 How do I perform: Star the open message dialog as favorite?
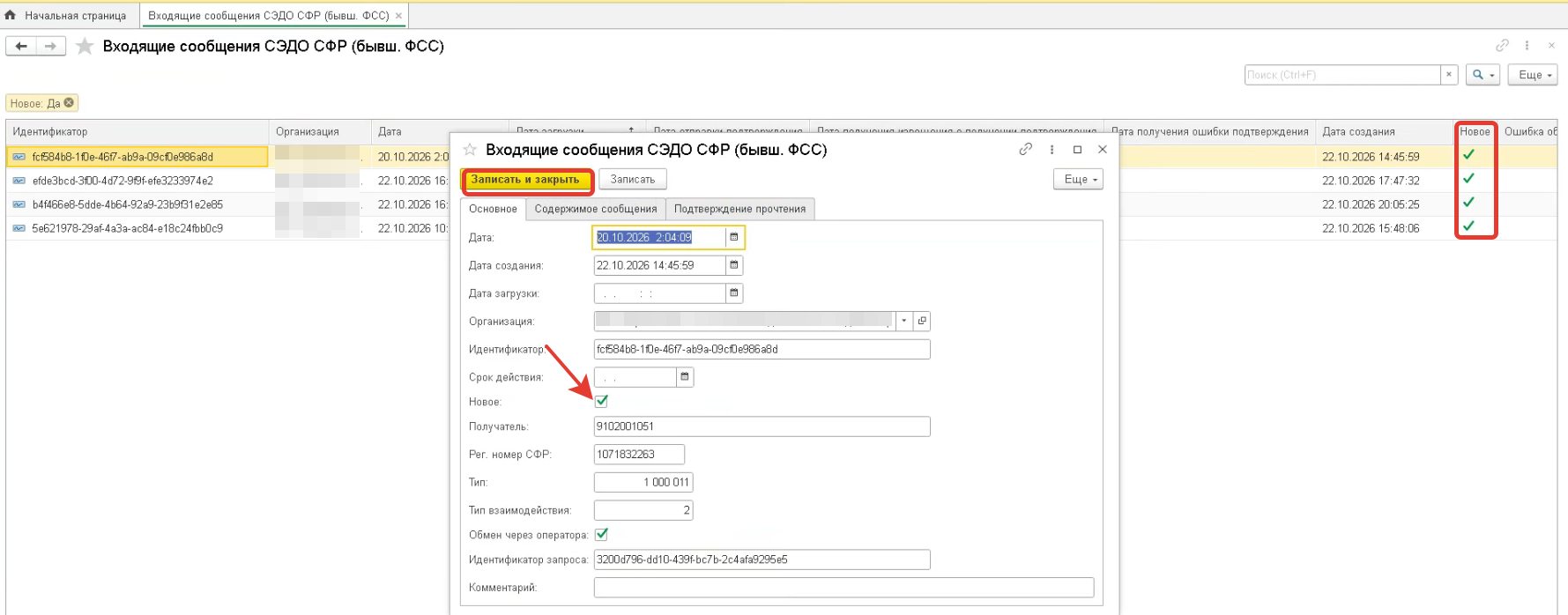[x=470, y=150]
